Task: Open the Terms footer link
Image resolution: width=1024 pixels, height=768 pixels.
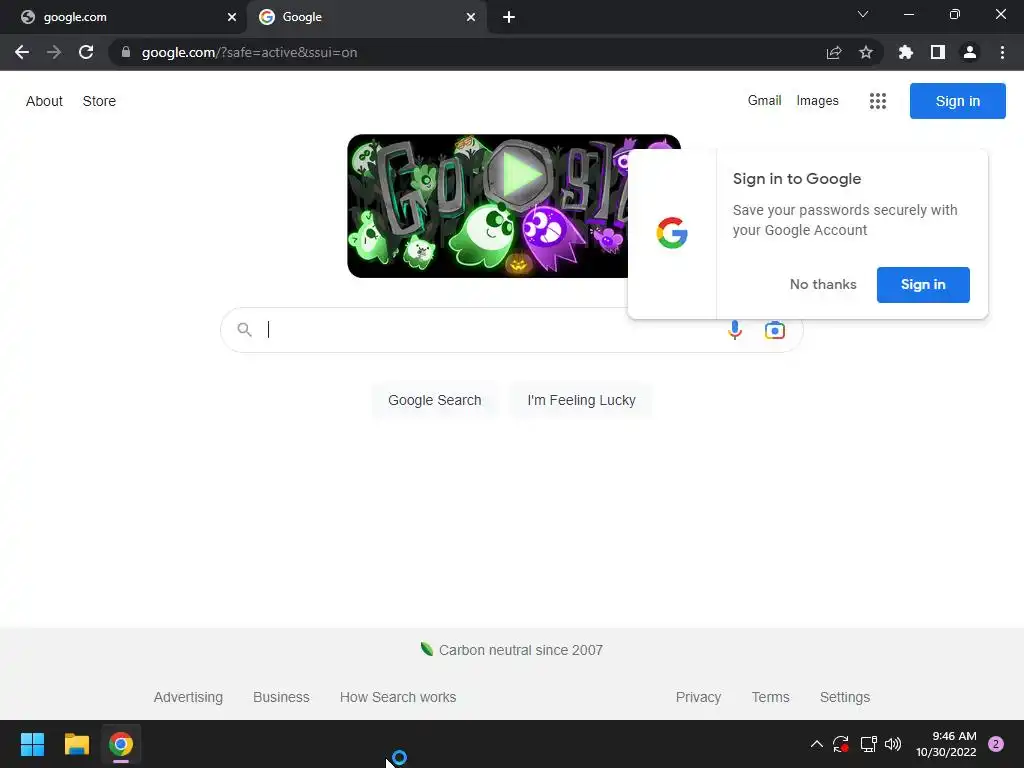Action: tap(771, 697)
